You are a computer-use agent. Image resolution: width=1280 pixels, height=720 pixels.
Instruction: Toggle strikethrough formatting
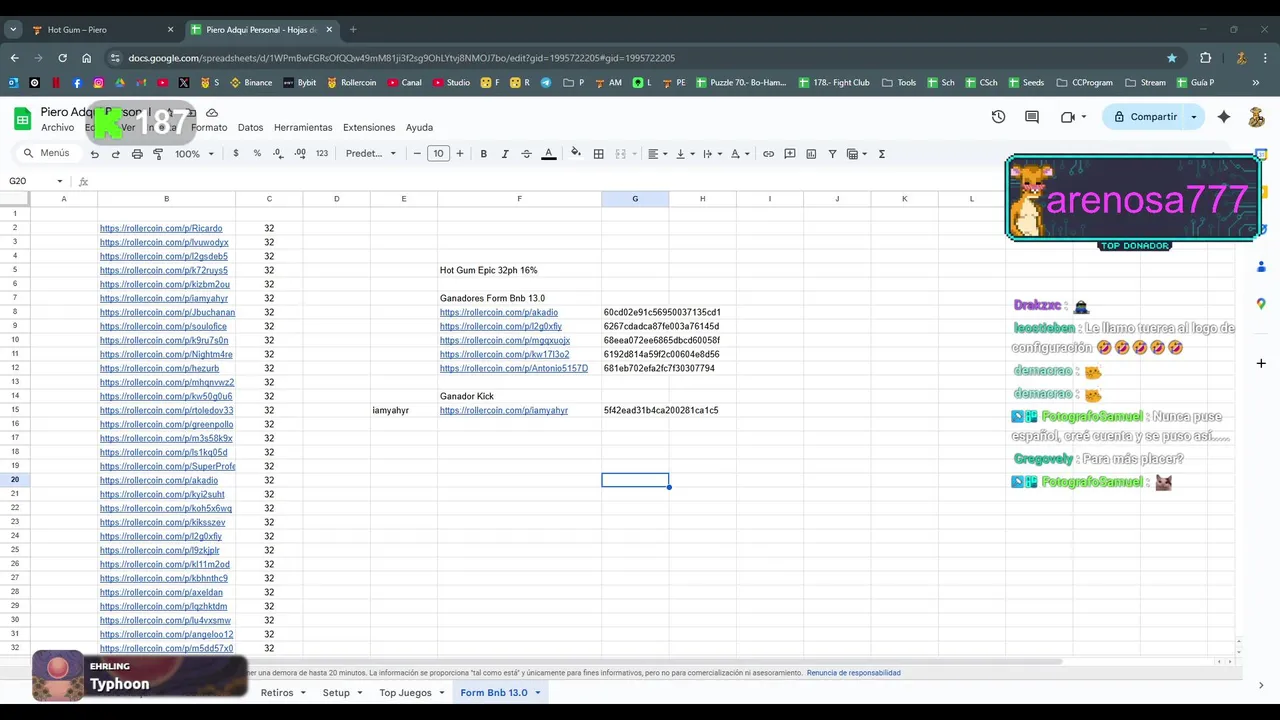tap(527, 154)
